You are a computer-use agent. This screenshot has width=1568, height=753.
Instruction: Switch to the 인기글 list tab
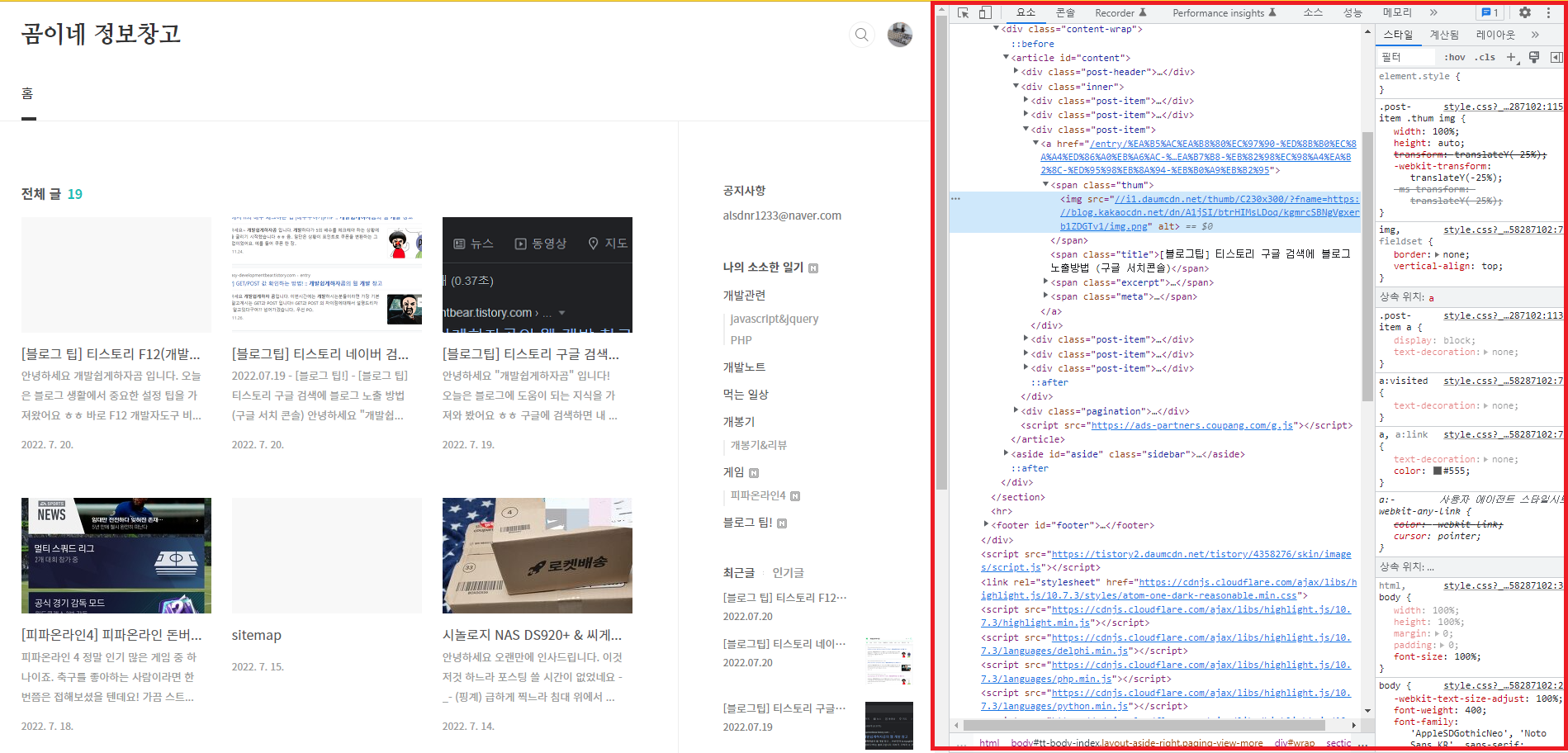(788, 573)
